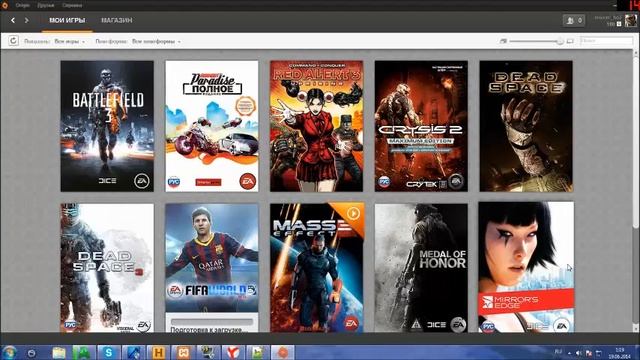Open the friends list icon

click(573, 20)
